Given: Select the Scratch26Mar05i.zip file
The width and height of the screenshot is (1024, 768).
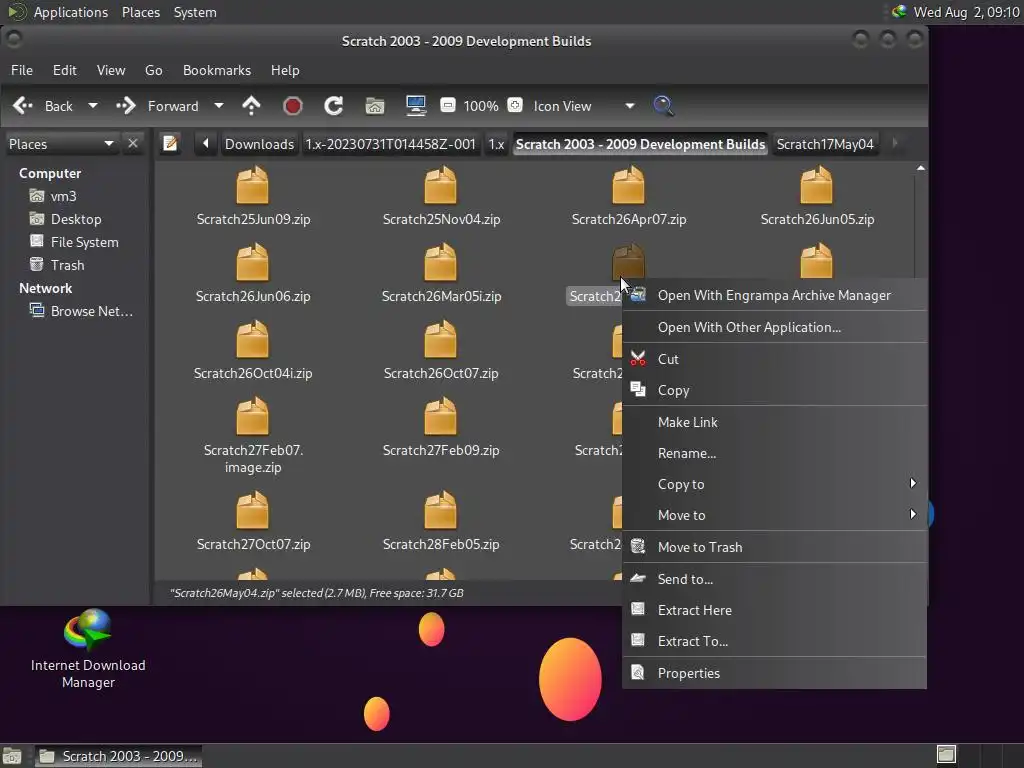Looking at the screenshot, I should (x=441, y=274).
